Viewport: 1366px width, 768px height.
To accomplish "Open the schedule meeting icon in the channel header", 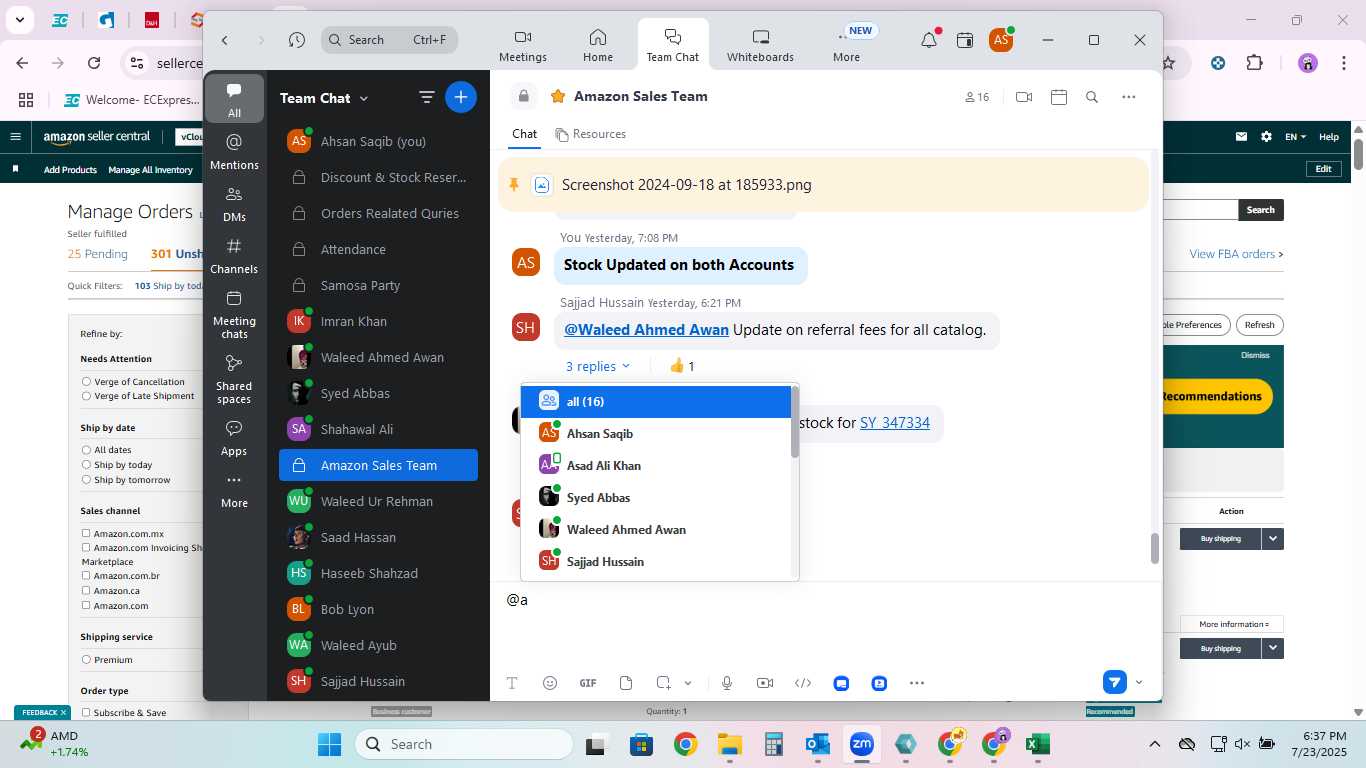I will click(x=1059, y=97).
